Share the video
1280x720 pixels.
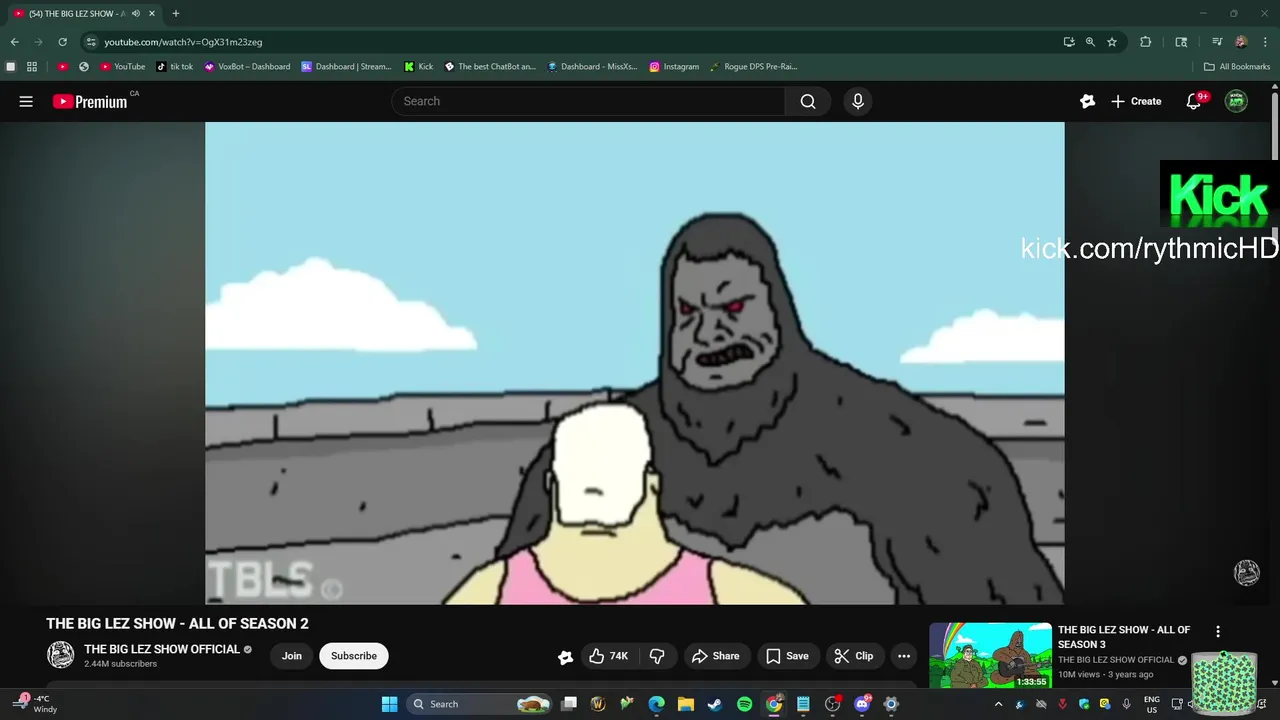[715, 656]
